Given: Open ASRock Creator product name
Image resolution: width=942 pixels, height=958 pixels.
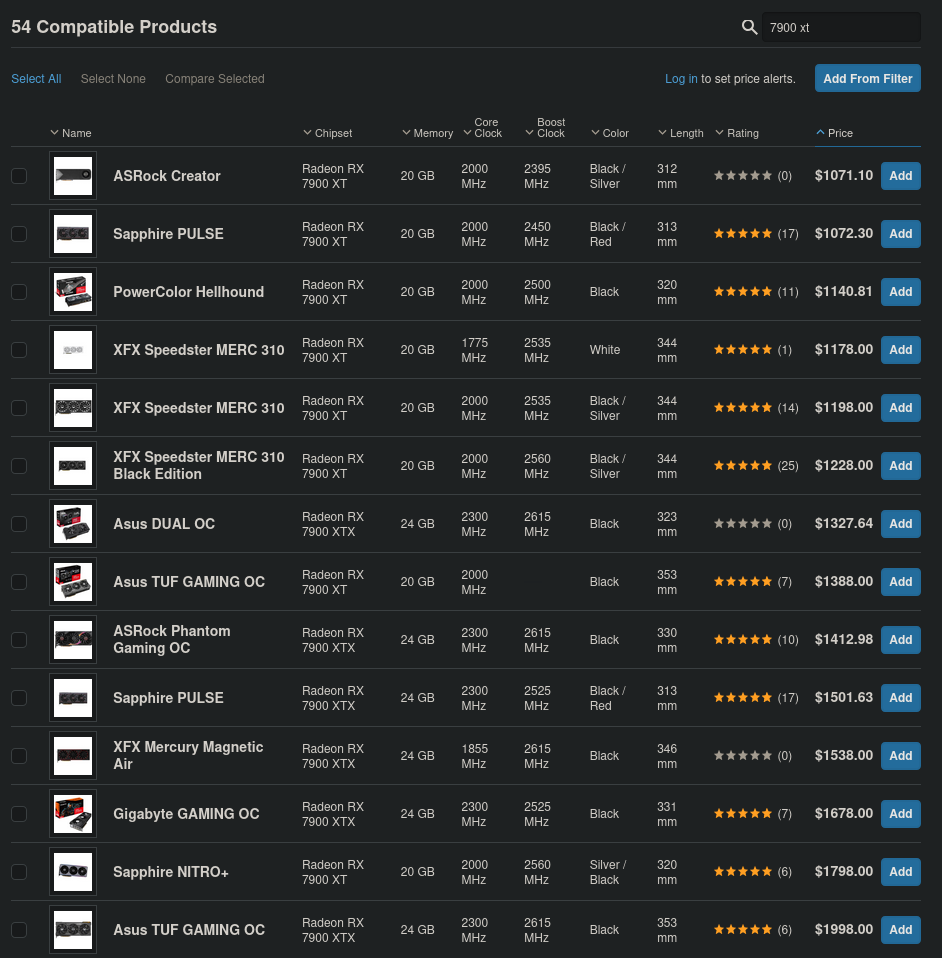Looking at the screenshot, I should (167, 176).
